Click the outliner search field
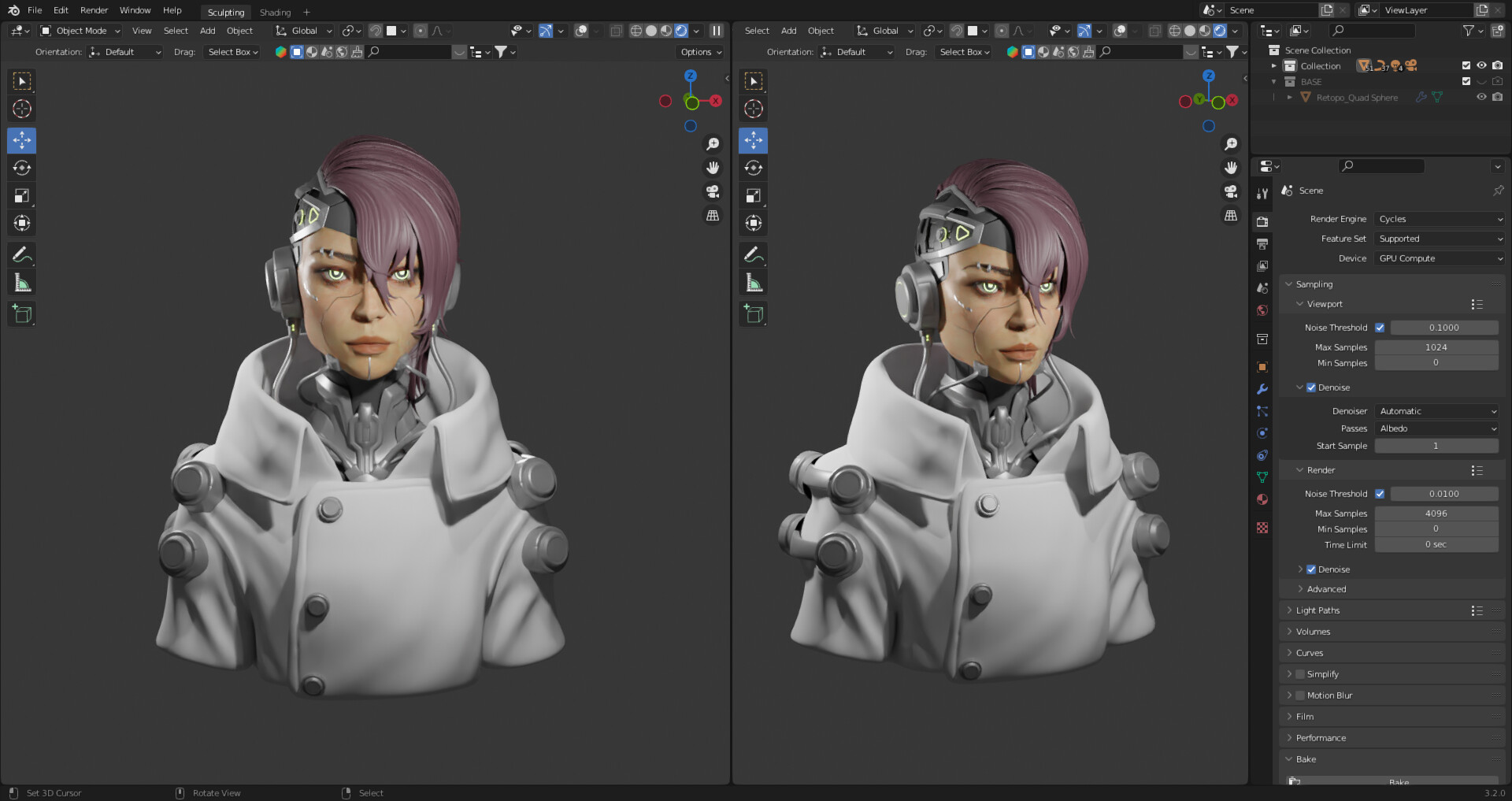The image size is (1512, 801). point(1372,30)
